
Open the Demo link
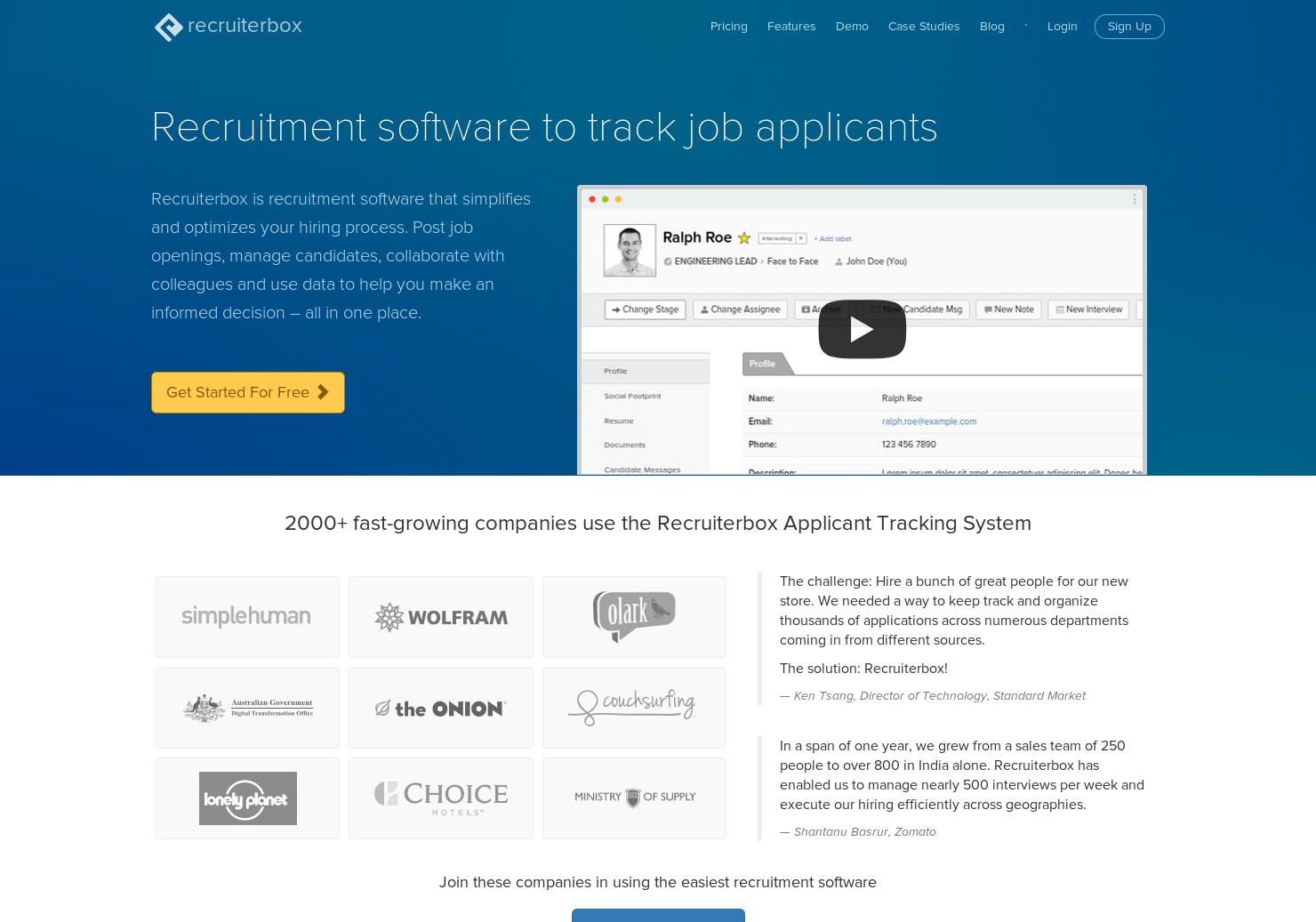[x=852, y=27]
